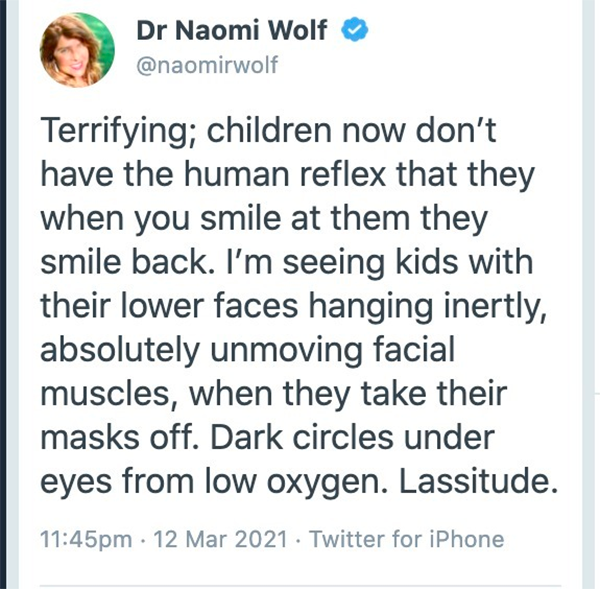Click the word 'children' in first line

point(269,131)
